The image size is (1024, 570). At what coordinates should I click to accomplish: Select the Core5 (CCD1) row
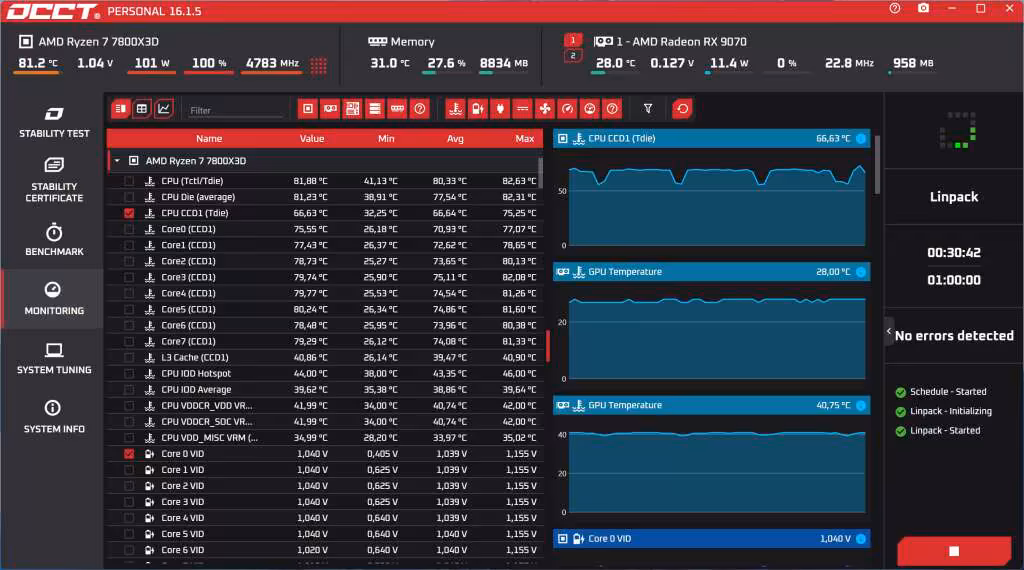325,309
